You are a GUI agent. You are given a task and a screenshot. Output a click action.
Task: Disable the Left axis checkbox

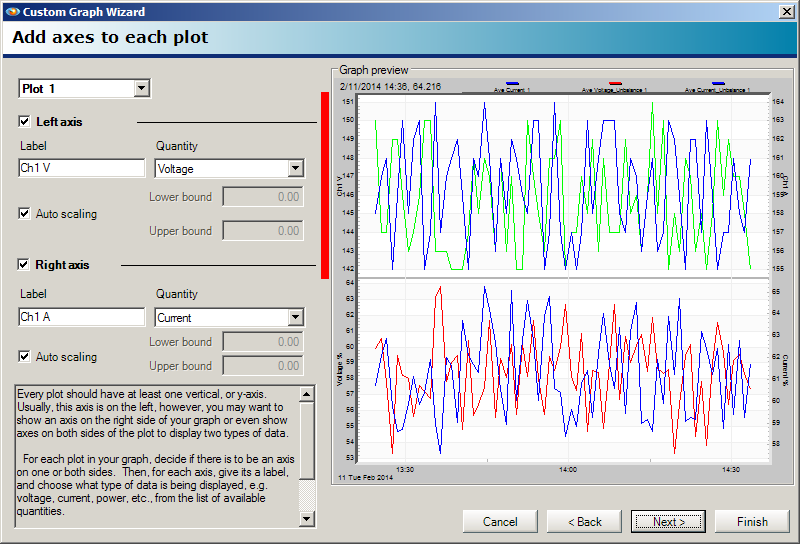(x=25, y=122)
